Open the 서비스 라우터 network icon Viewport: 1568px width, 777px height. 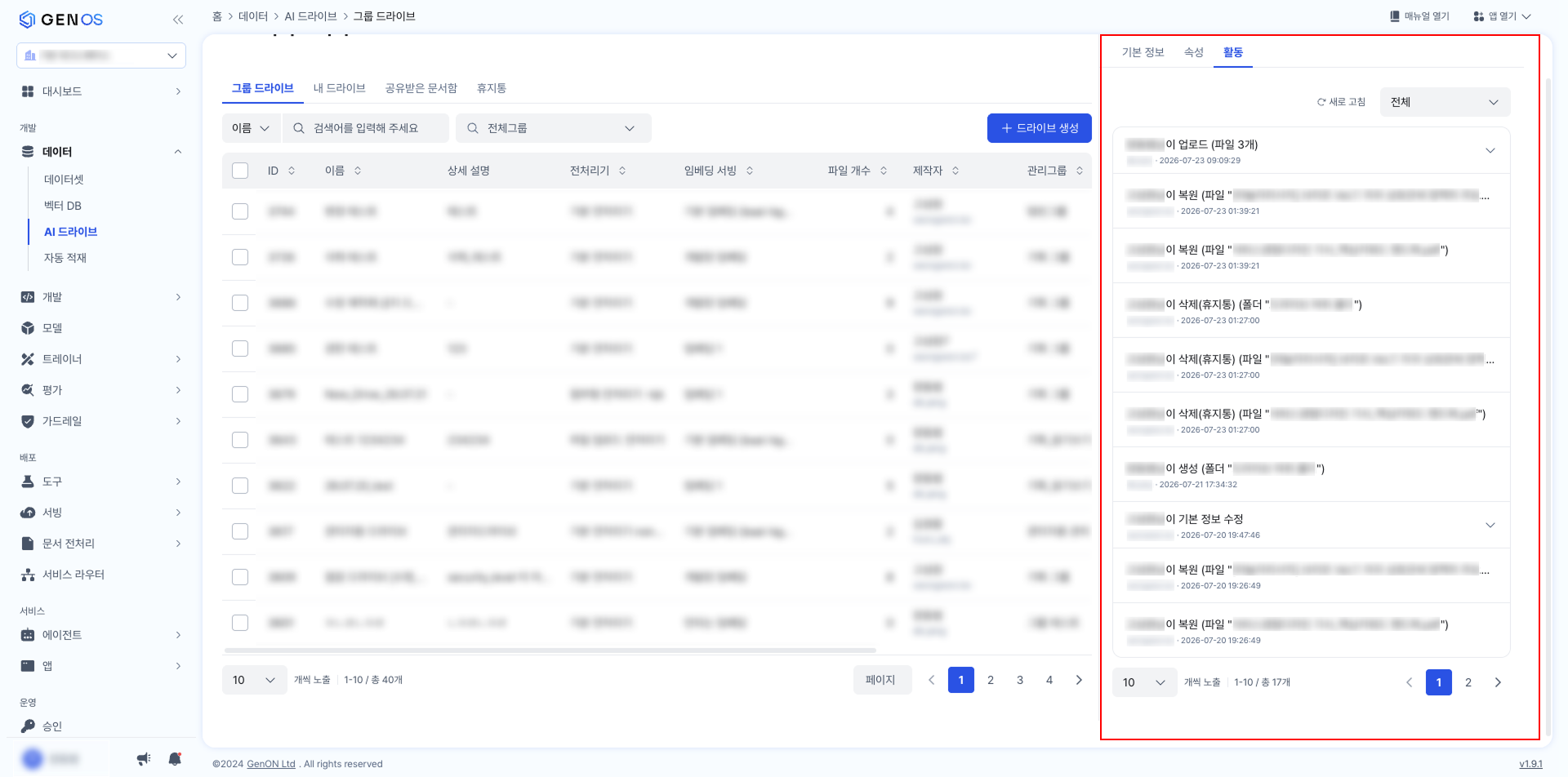(x=28, y=575)
